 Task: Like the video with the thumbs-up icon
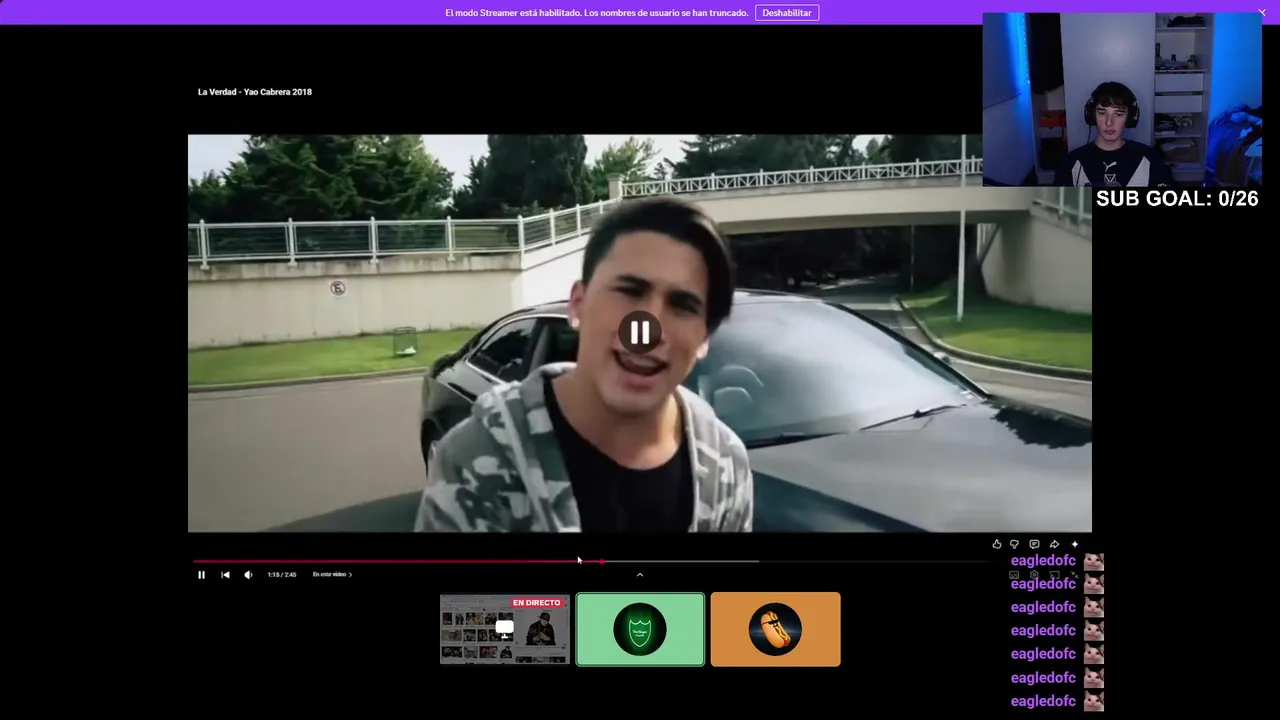(x=996, y=544)
